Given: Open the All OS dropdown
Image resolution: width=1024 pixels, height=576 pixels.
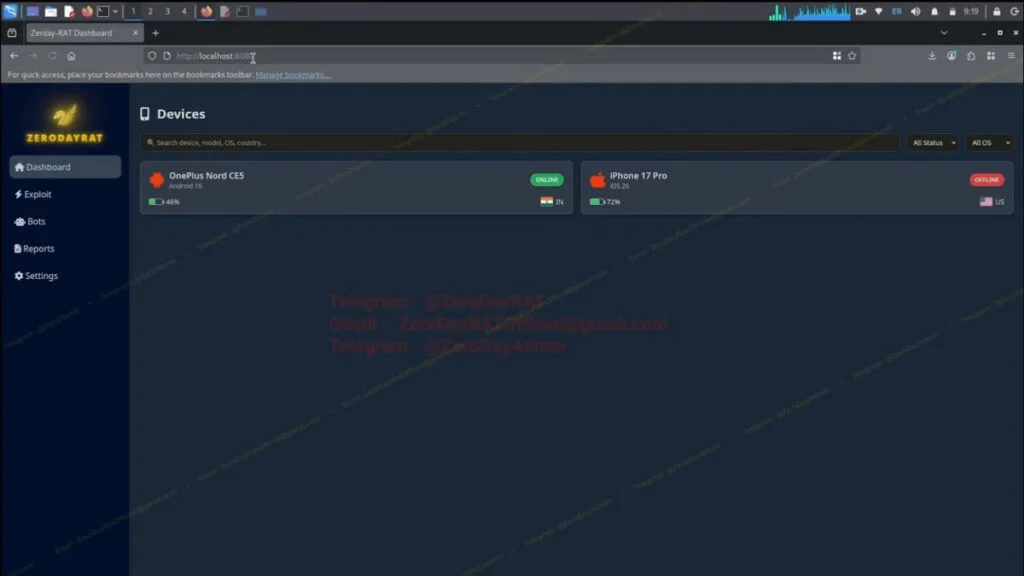Looking at the screenshot, I should pyautogui.click(x=989, y=142).
